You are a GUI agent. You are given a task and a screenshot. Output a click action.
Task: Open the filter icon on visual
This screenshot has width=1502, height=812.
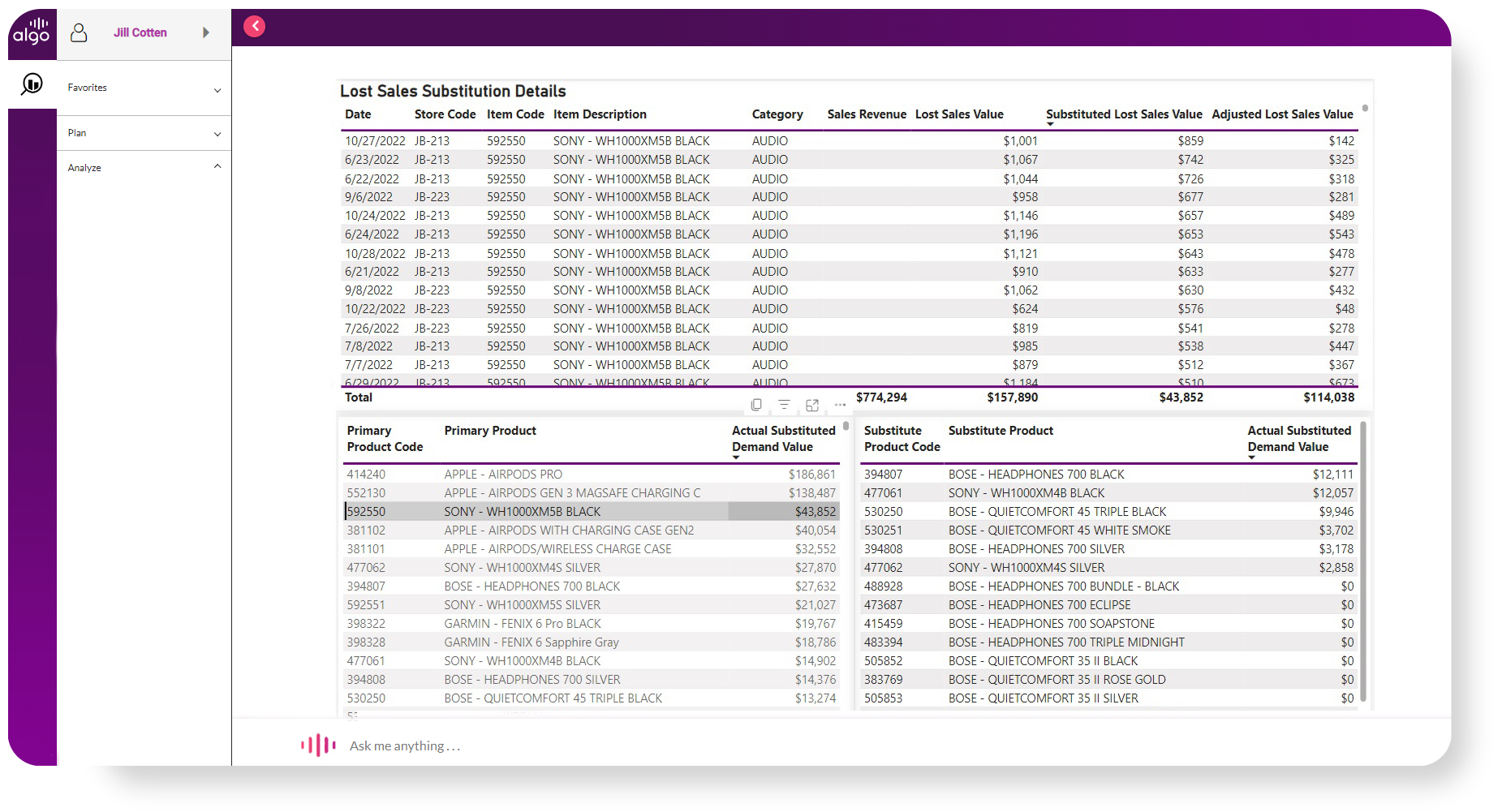784,405
